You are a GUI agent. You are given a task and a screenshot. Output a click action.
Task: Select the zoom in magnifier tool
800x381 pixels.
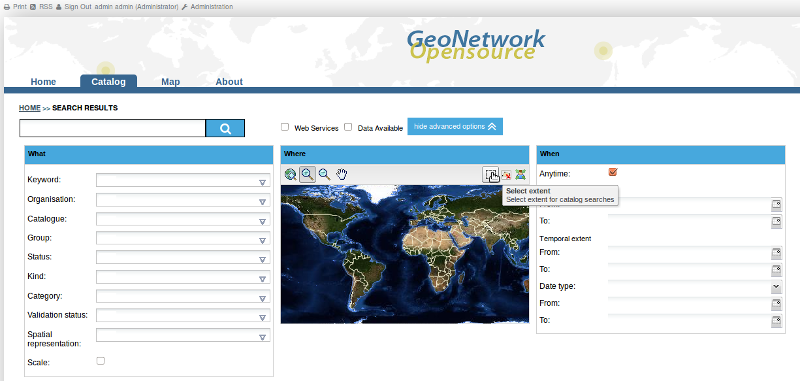[307, 174]
